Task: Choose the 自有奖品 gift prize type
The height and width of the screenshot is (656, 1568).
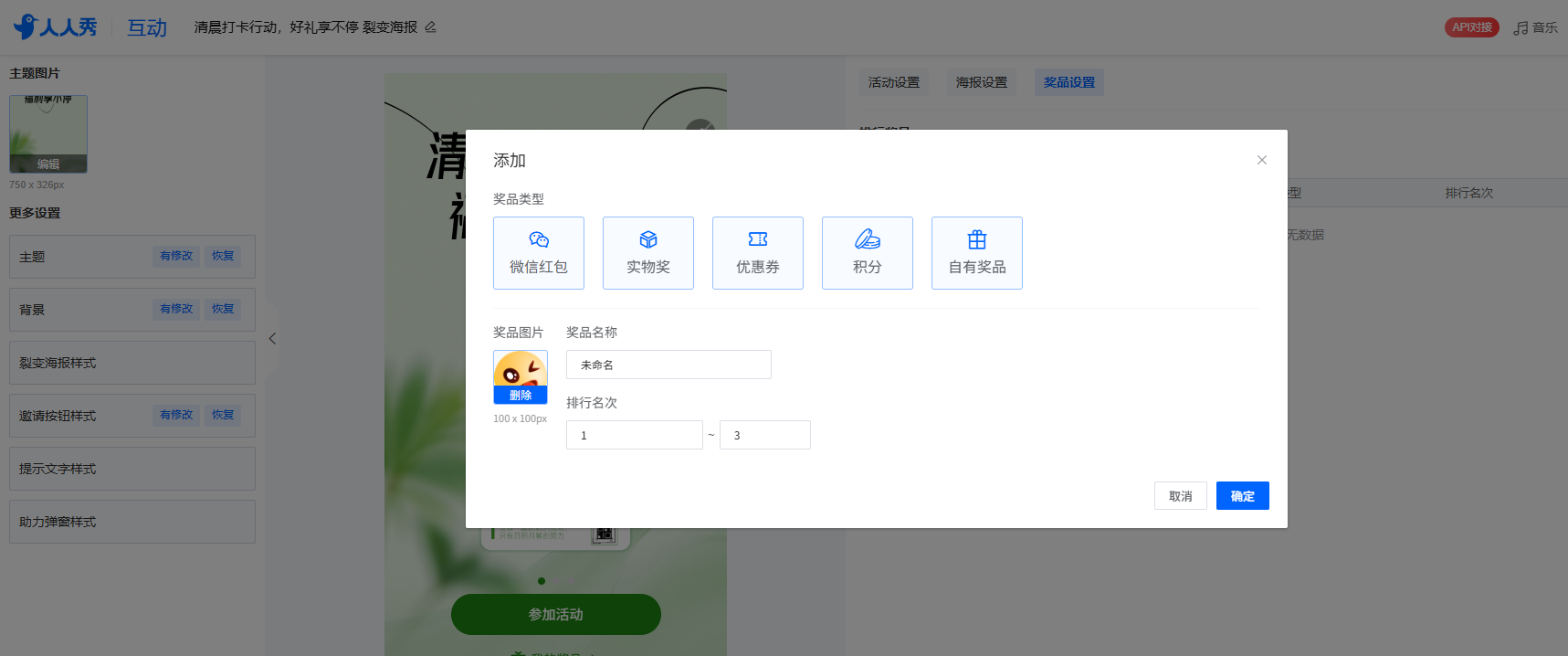Action: (977, 253)
